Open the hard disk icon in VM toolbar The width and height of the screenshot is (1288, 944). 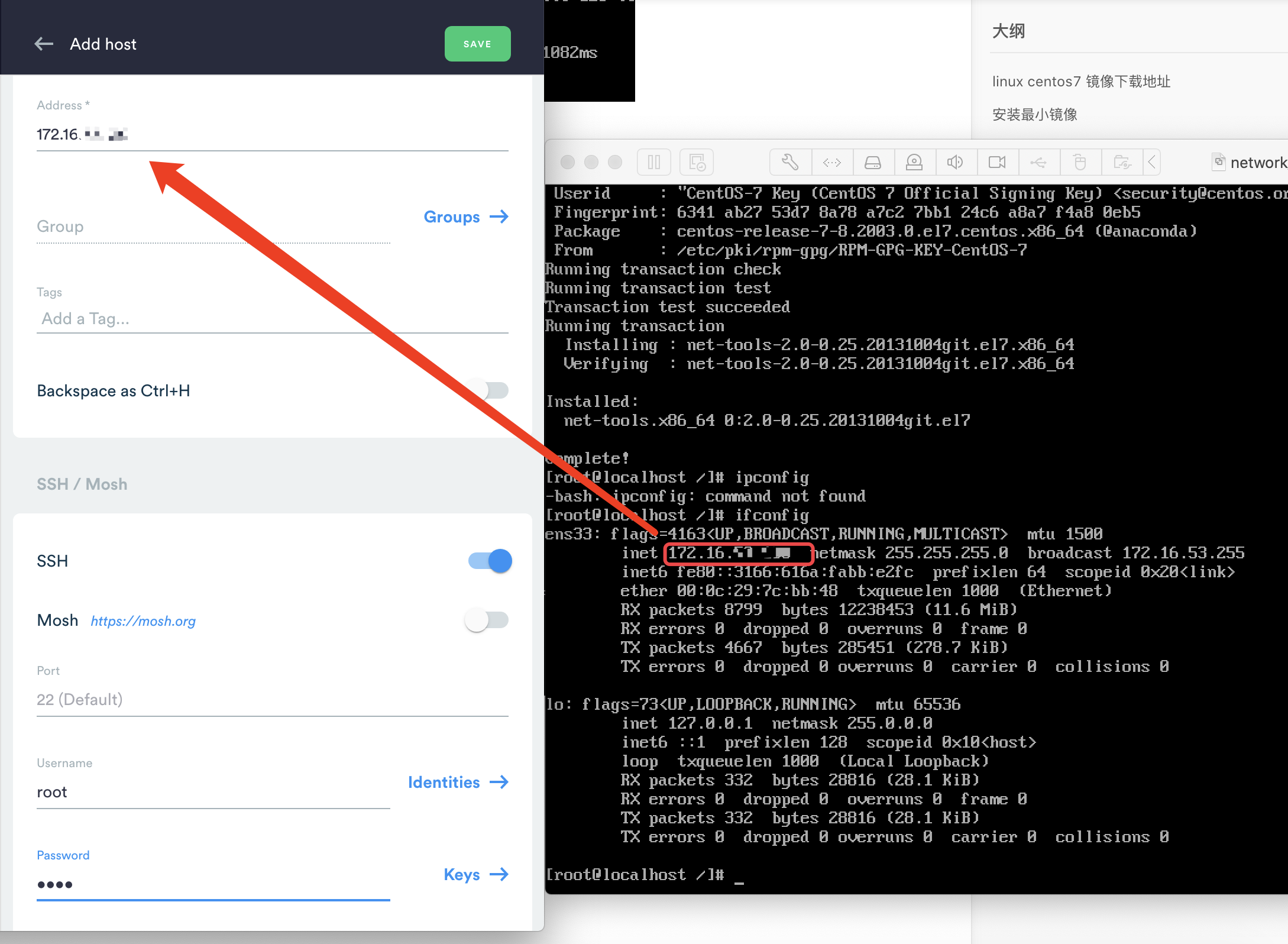[x=873, y=162]
